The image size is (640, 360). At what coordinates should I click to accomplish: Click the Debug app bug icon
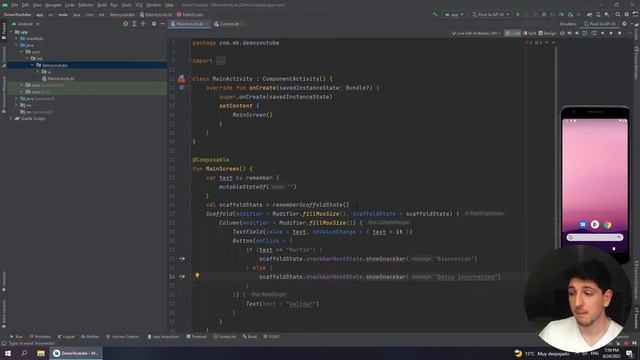(544, 14)
